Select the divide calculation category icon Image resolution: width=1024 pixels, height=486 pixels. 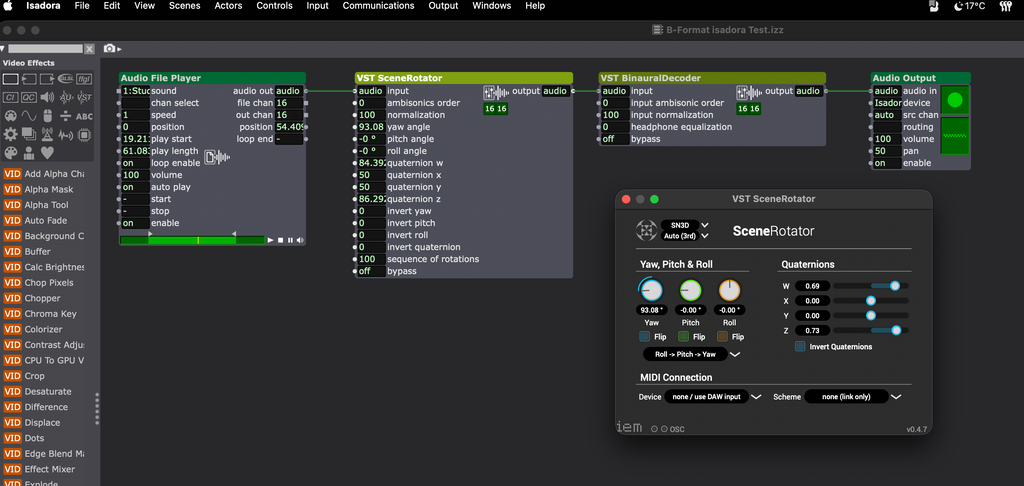66,116
